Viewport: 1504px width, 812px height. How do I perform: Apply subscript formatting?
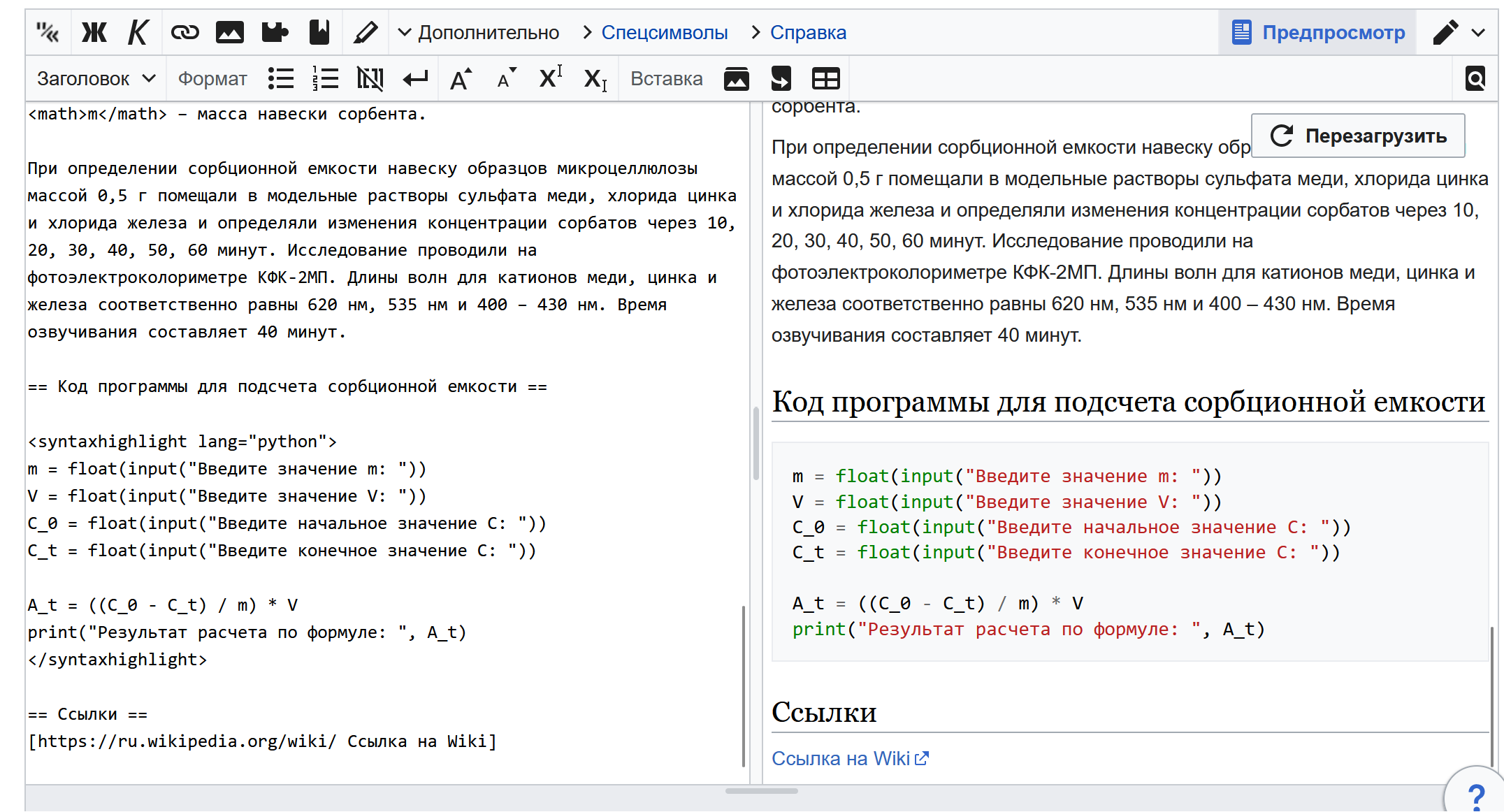[595, 79]
